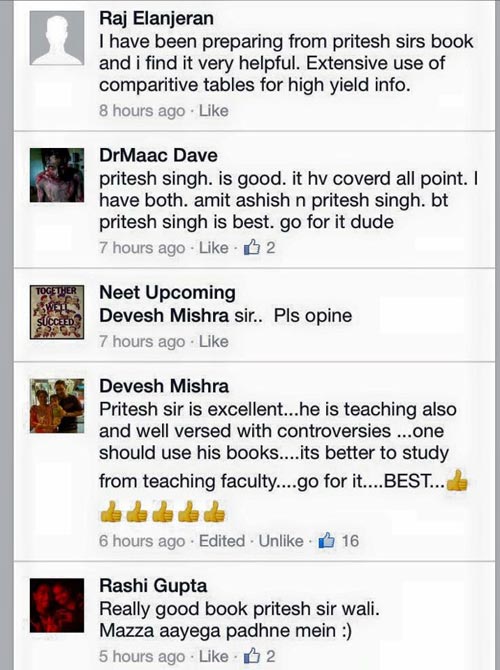This screenshot has height=670, width=500.
Task: Open DrMaac Dave's profile picture
Action: point(57,175)
